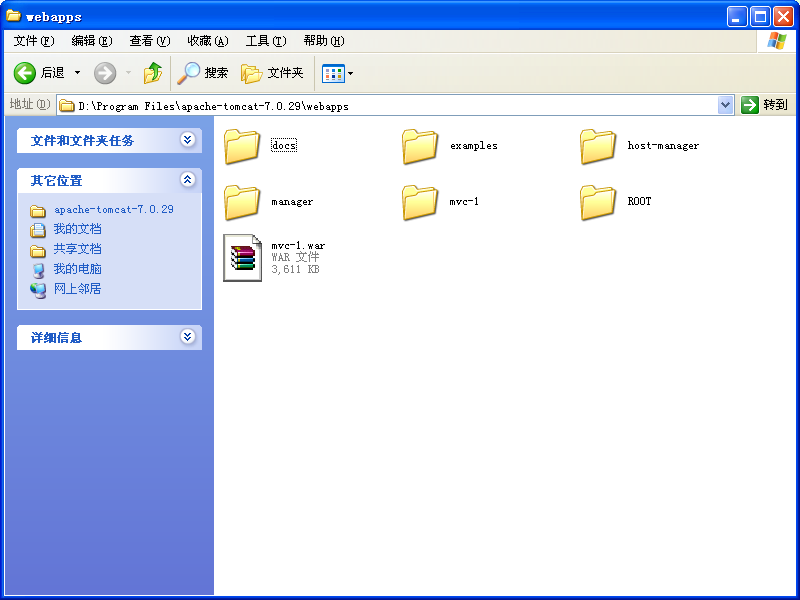
Task: Open the apache-tomcat-7.0.29 link
Action: coord(114,209)
